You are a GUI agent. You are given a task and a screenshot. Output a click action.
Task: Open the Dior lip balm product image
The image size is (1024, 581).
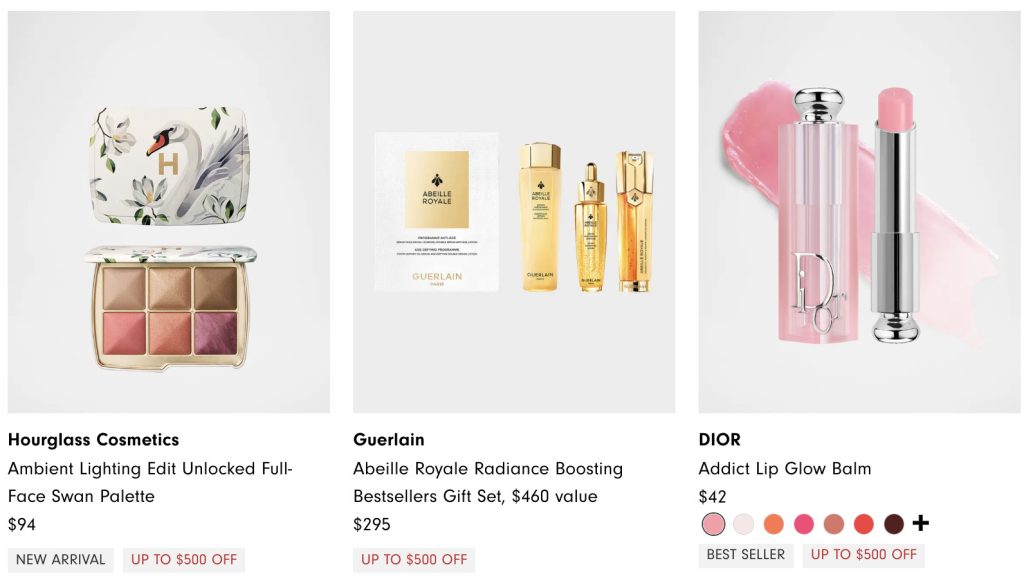point(859,212)
